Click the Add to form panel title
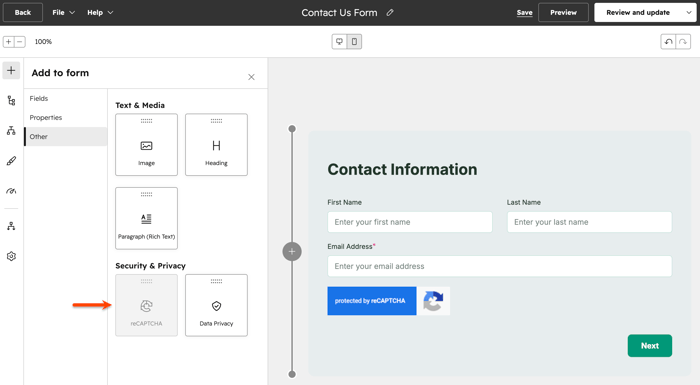 (x=60, y=73)
